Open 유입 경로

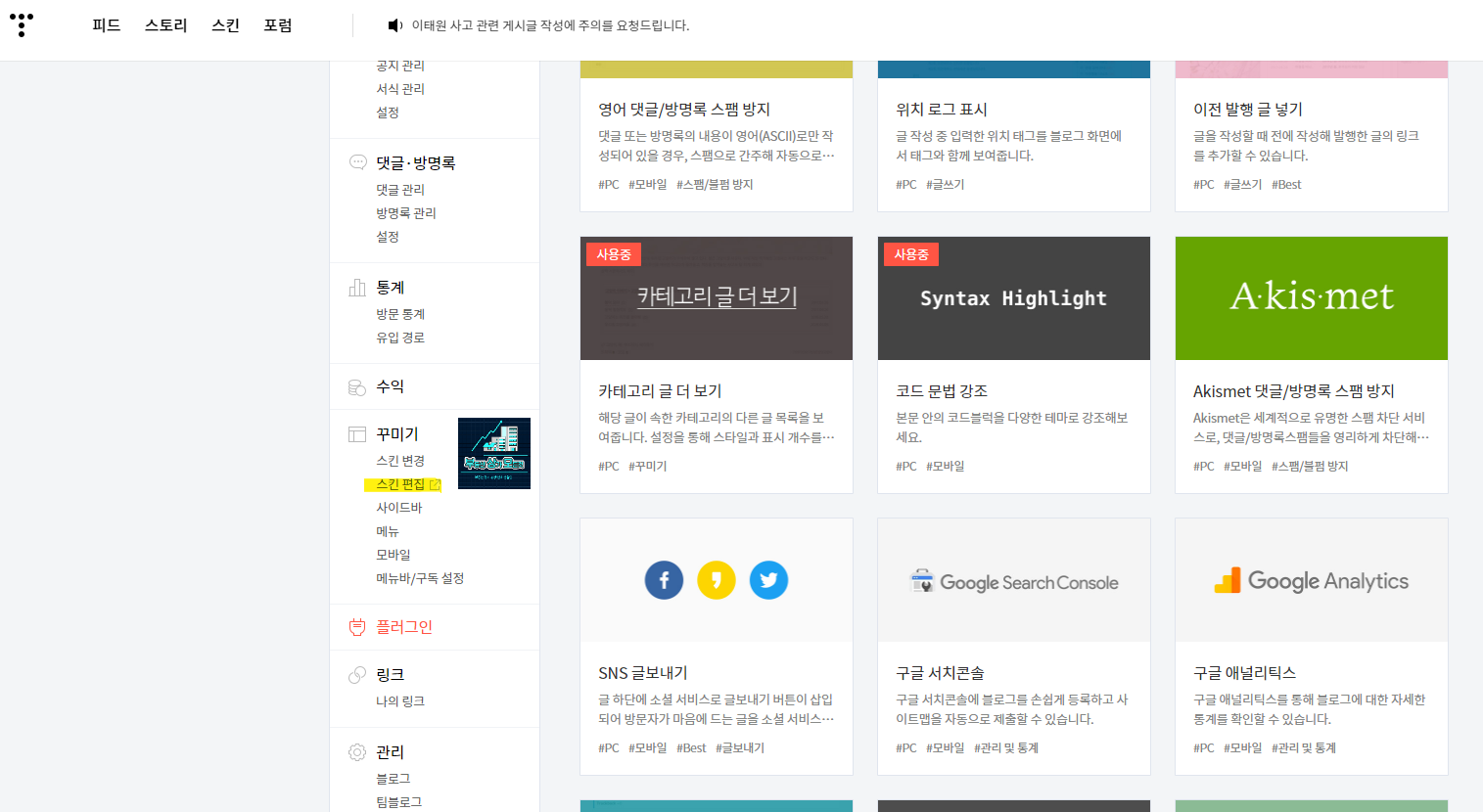pos(400,338)
